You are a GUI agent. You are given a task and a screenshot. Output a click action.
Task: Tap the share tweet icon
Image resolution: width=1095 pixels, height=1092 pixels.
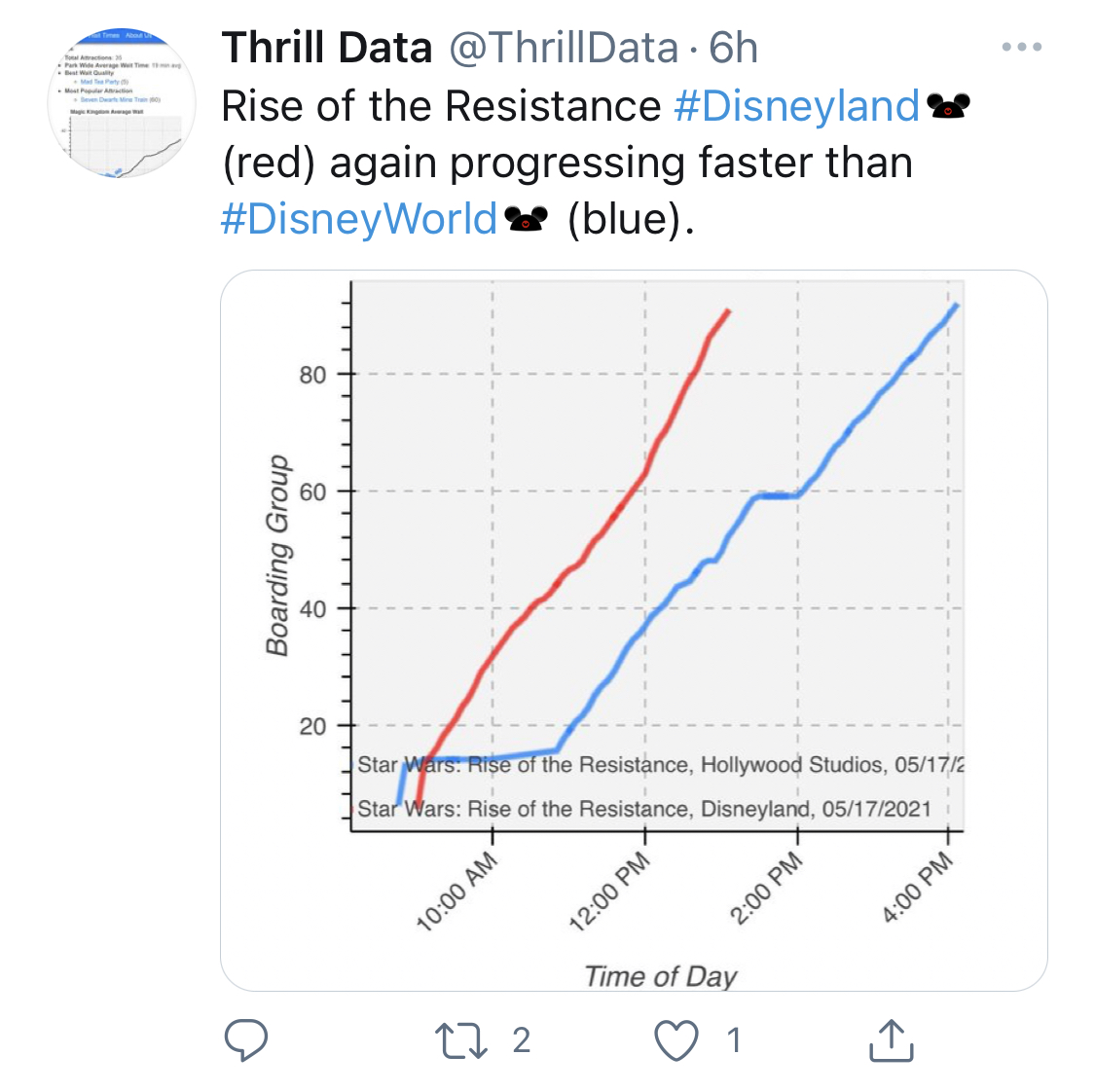(x=891, y=1040)
